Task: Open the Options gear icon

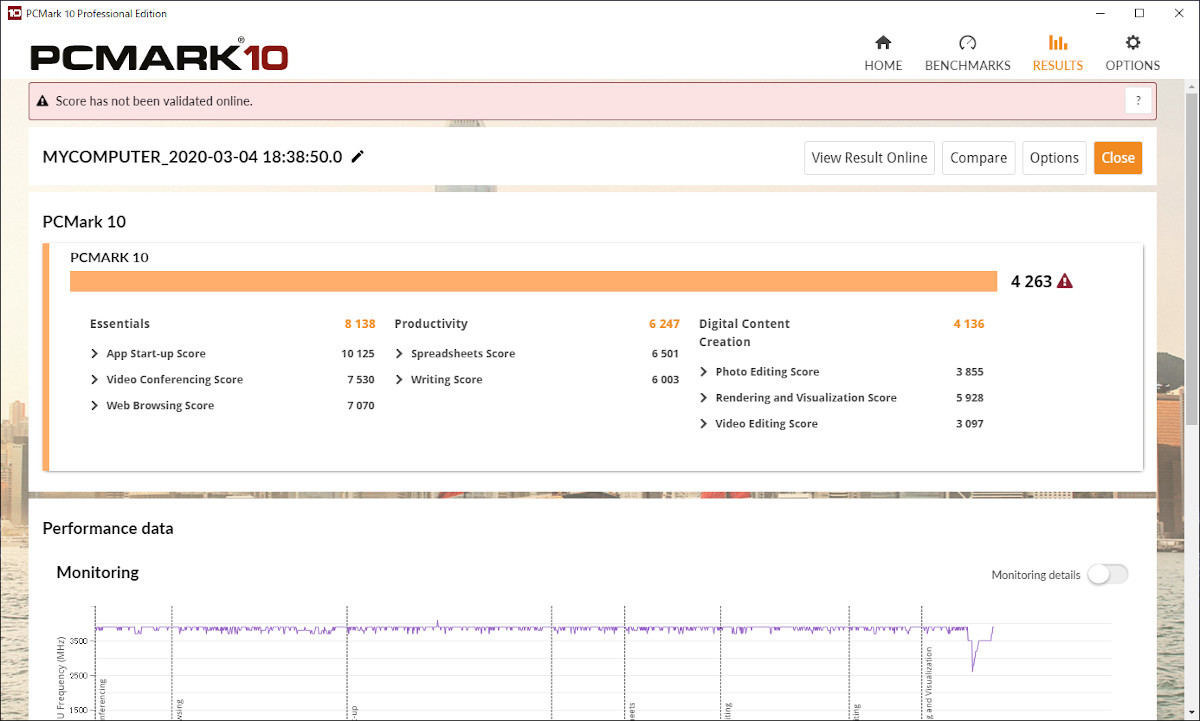Action: (1132, 43)
